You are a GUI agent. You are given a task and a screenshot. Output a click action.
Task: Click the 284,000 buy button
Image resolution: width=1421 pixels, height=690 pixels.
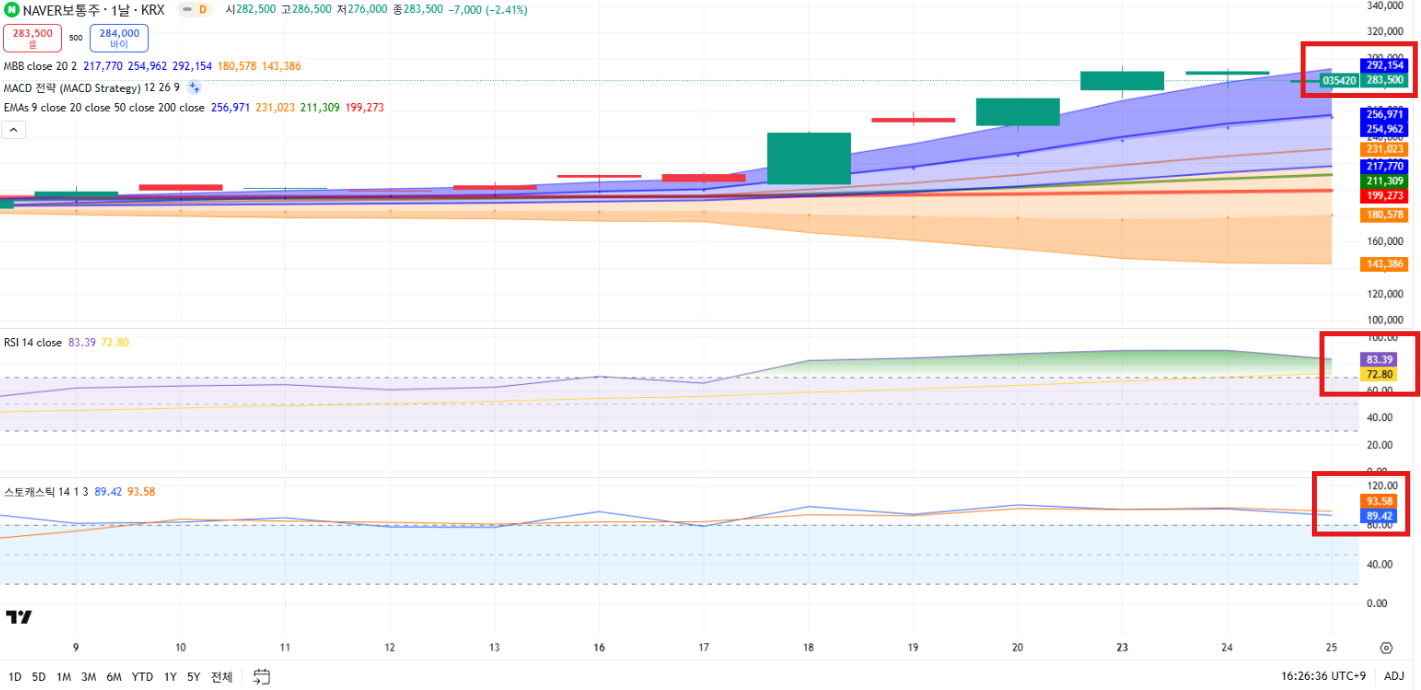(x=119, y=38)
